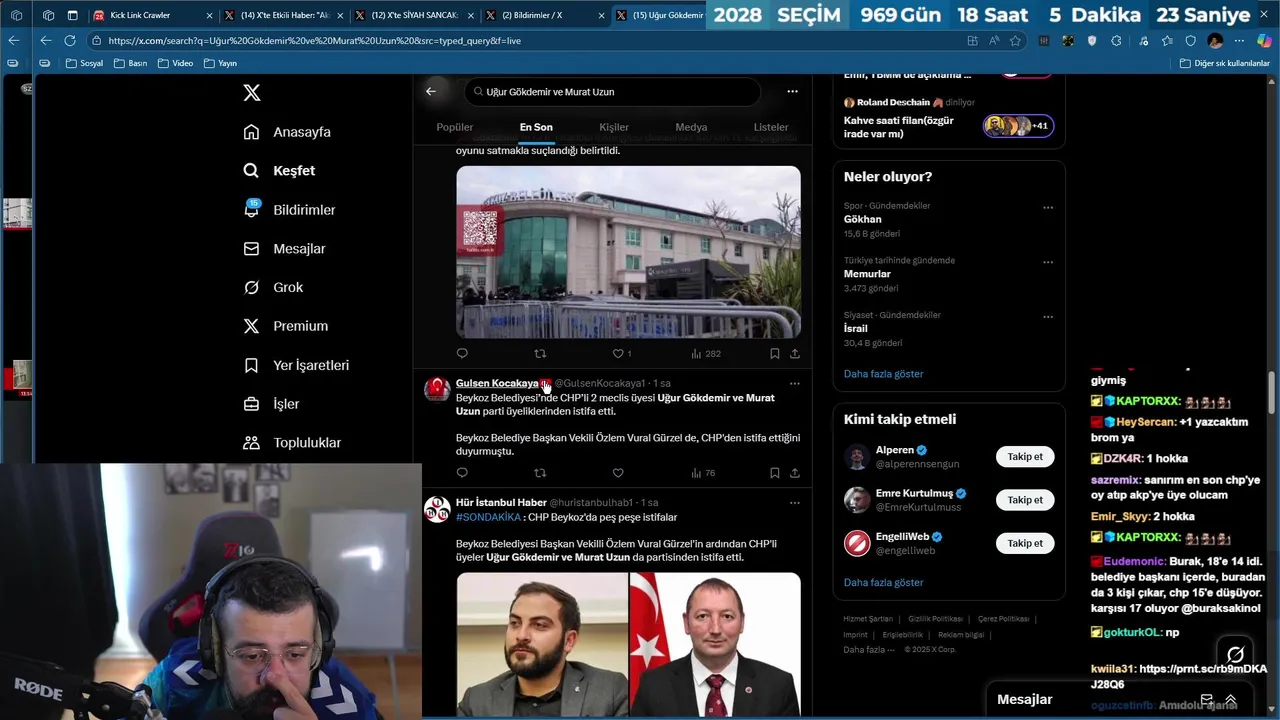Screen dimensions: 1280x720
Task: Open more options on Hür İstanbul Haber post
Action: click(795, 502)
